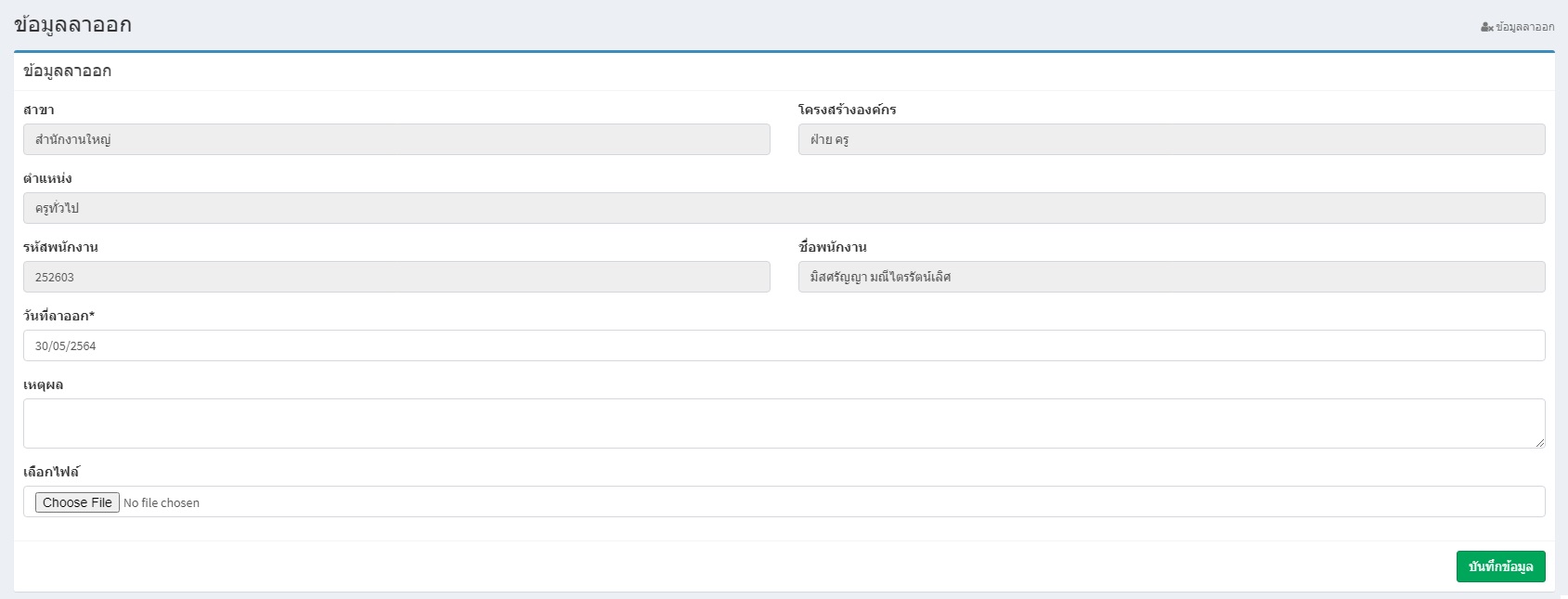Click the user-remove breadcrumb icon top right
Image resolution: width=1568 pixels, height=599 pixels.
1487,27
